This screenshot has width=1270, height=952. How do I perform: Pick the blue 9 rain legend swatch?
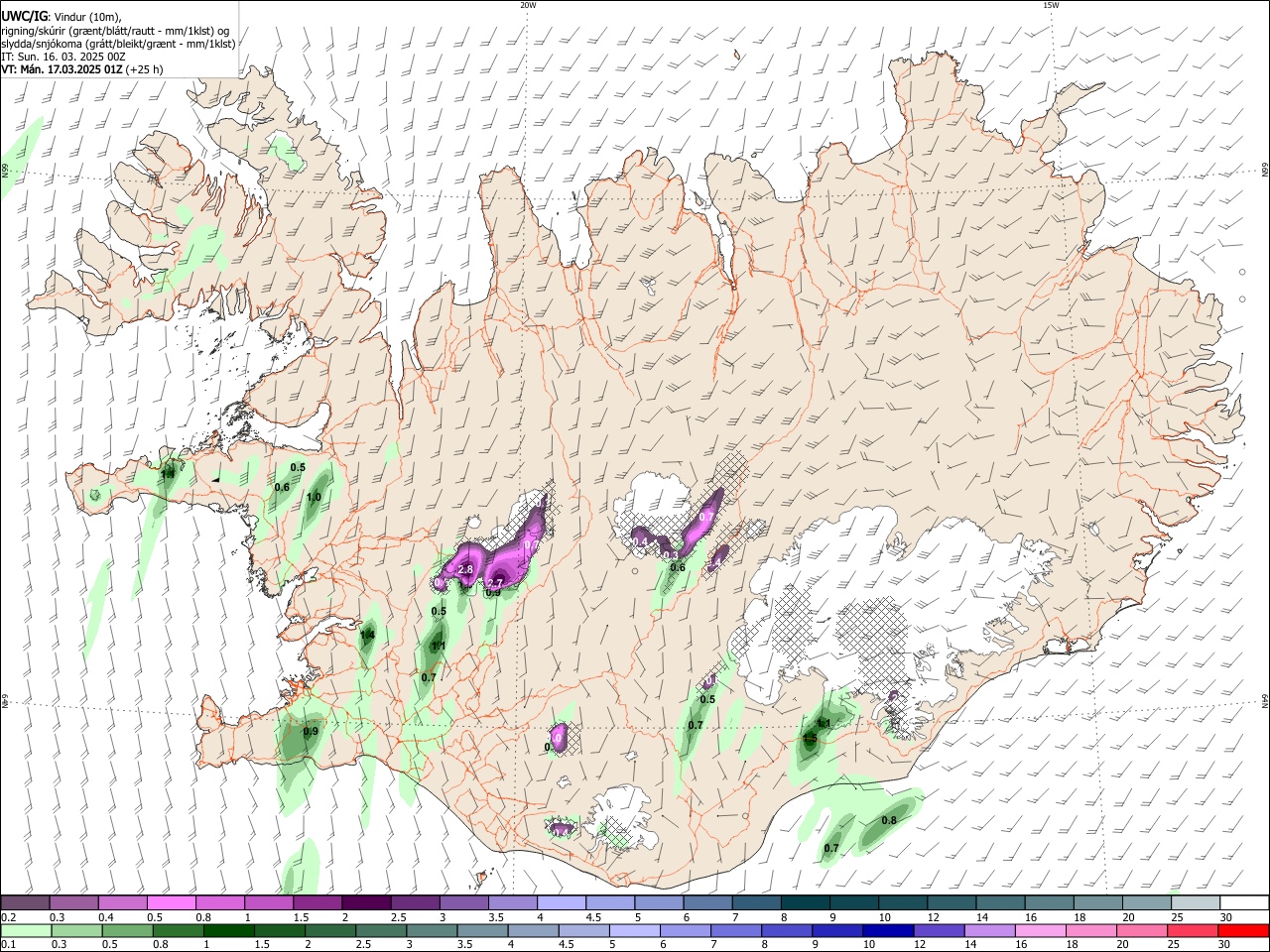point(837,930)
